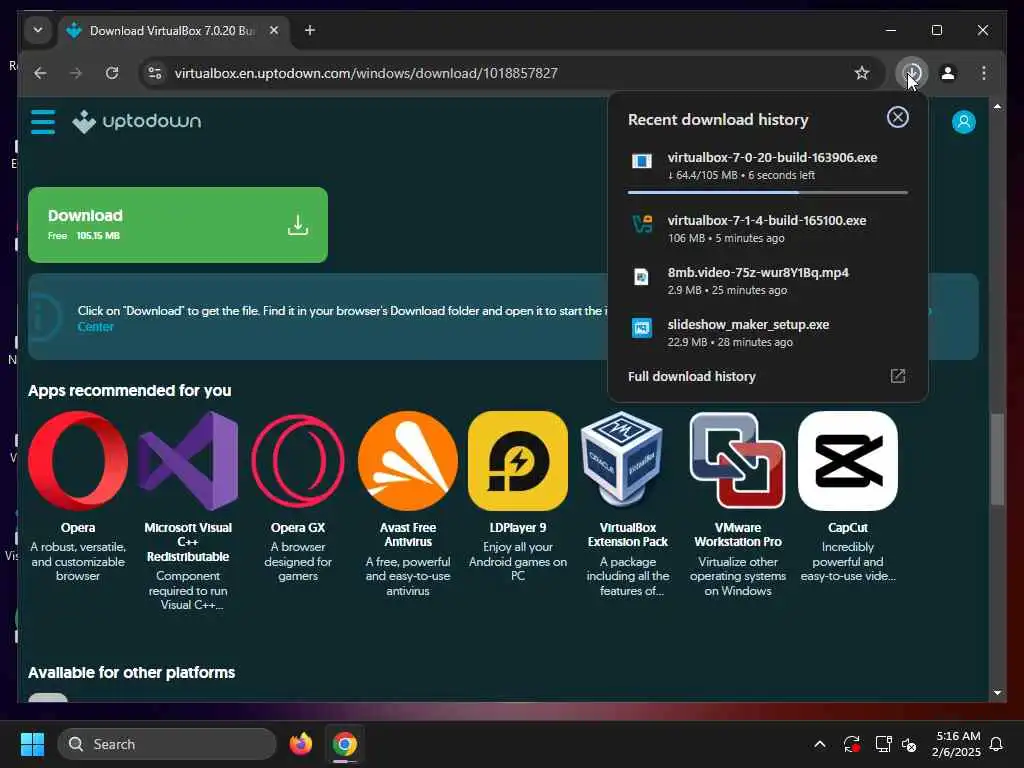
Task: Click the virtualbox 7-0-20 file icon
Action: tap(641, 161)
